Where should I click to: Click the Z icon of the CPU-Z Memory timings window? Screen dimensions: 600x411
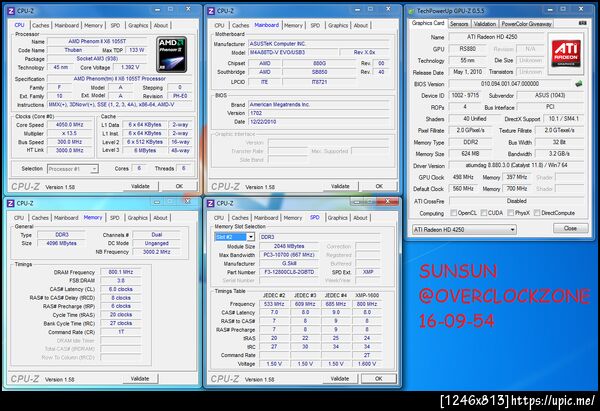11,203
